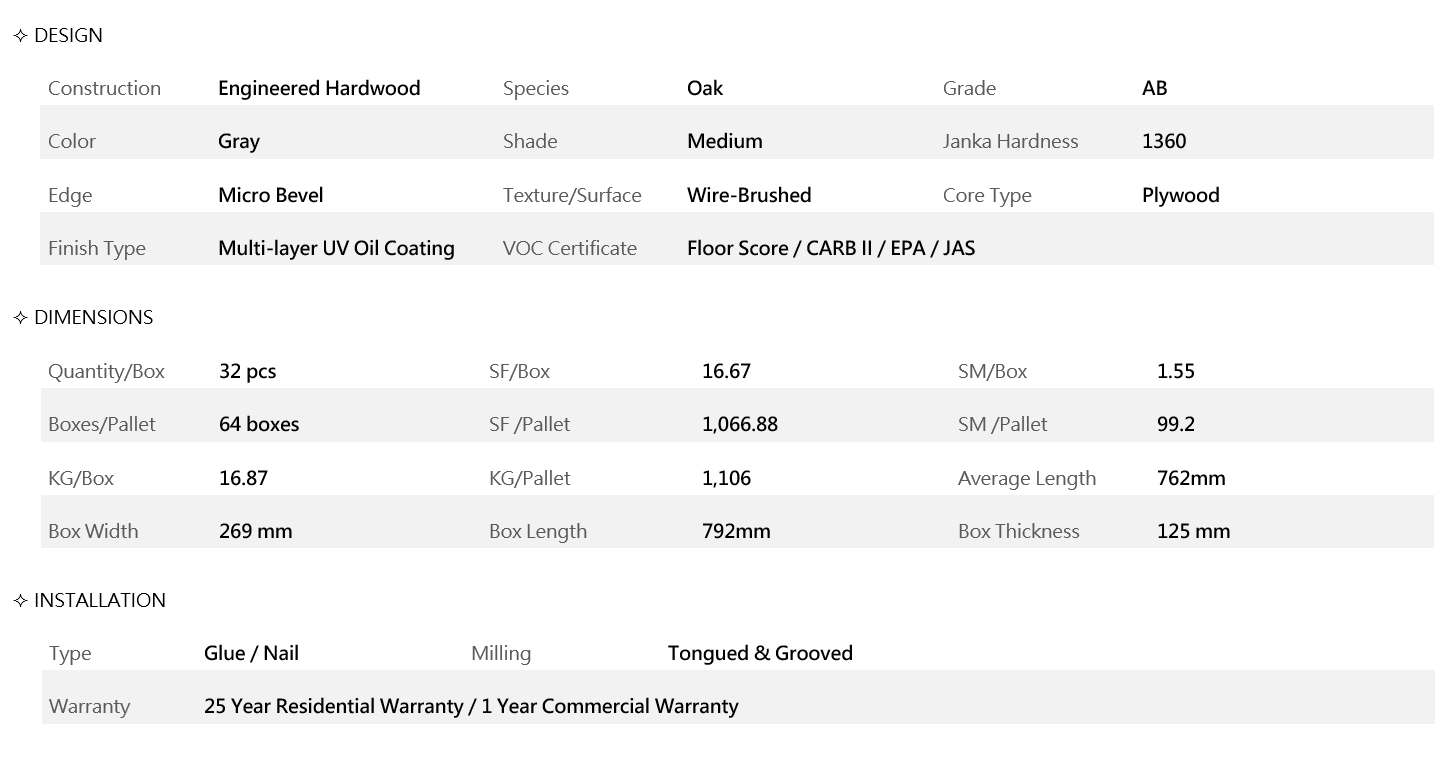Select the DIMENSIONS section heading
This screenshot has width=1436, height=763.
(x=93, y=318)
